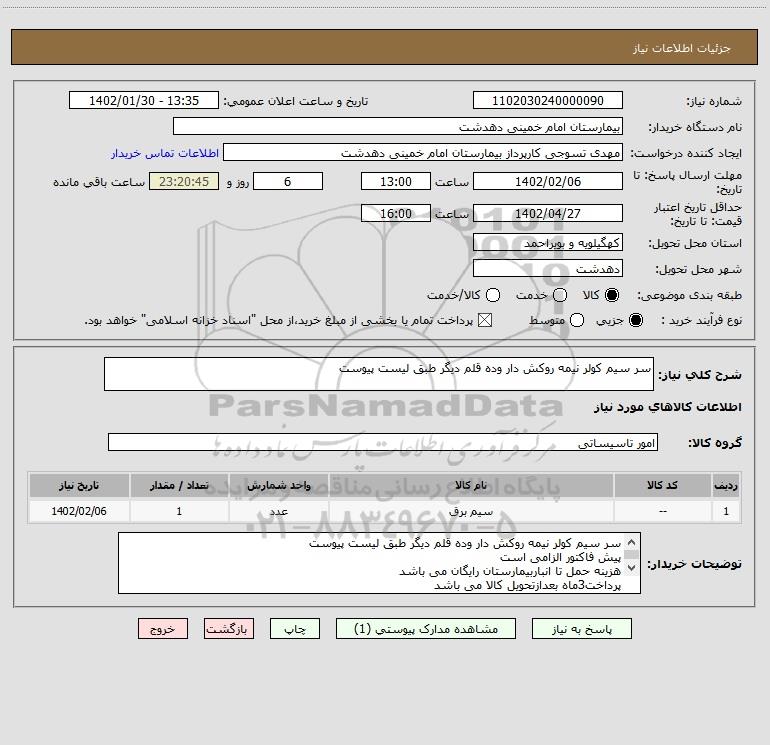Viewport: 770px width, 745px height.
Task: Click the remaining days field showing 6
Action: click(288, 181)
